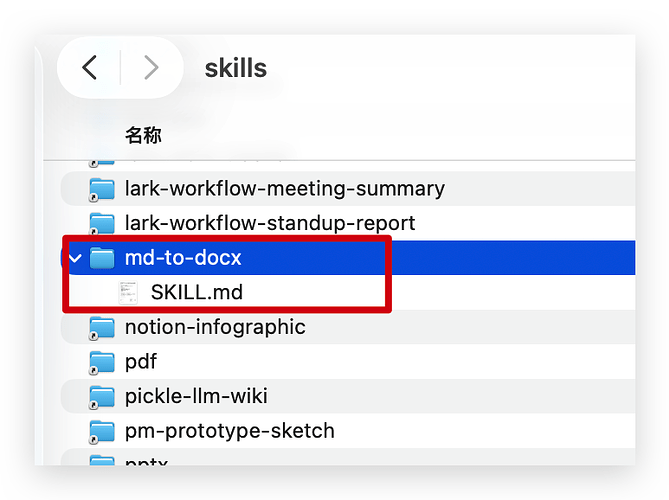Select the notion-infographic folder name
Viewport: 669px width, 500px height.
215,328
